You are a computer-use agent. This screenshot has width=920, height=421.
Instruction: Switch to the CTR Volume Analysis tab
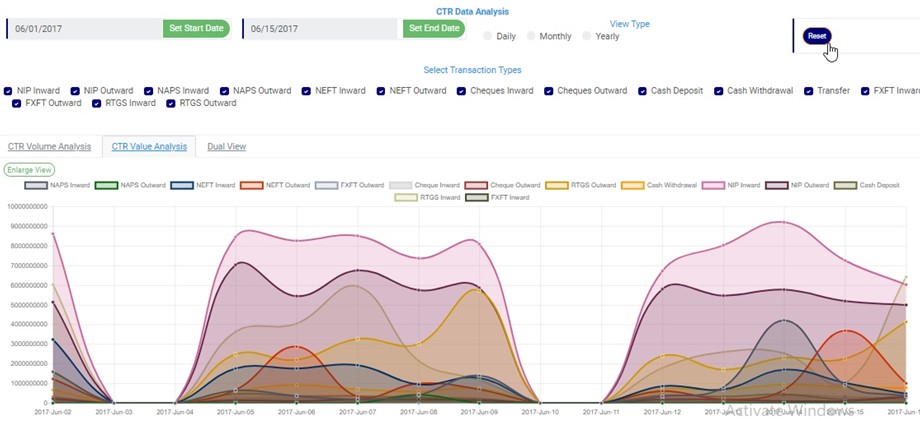click(49, 147)
